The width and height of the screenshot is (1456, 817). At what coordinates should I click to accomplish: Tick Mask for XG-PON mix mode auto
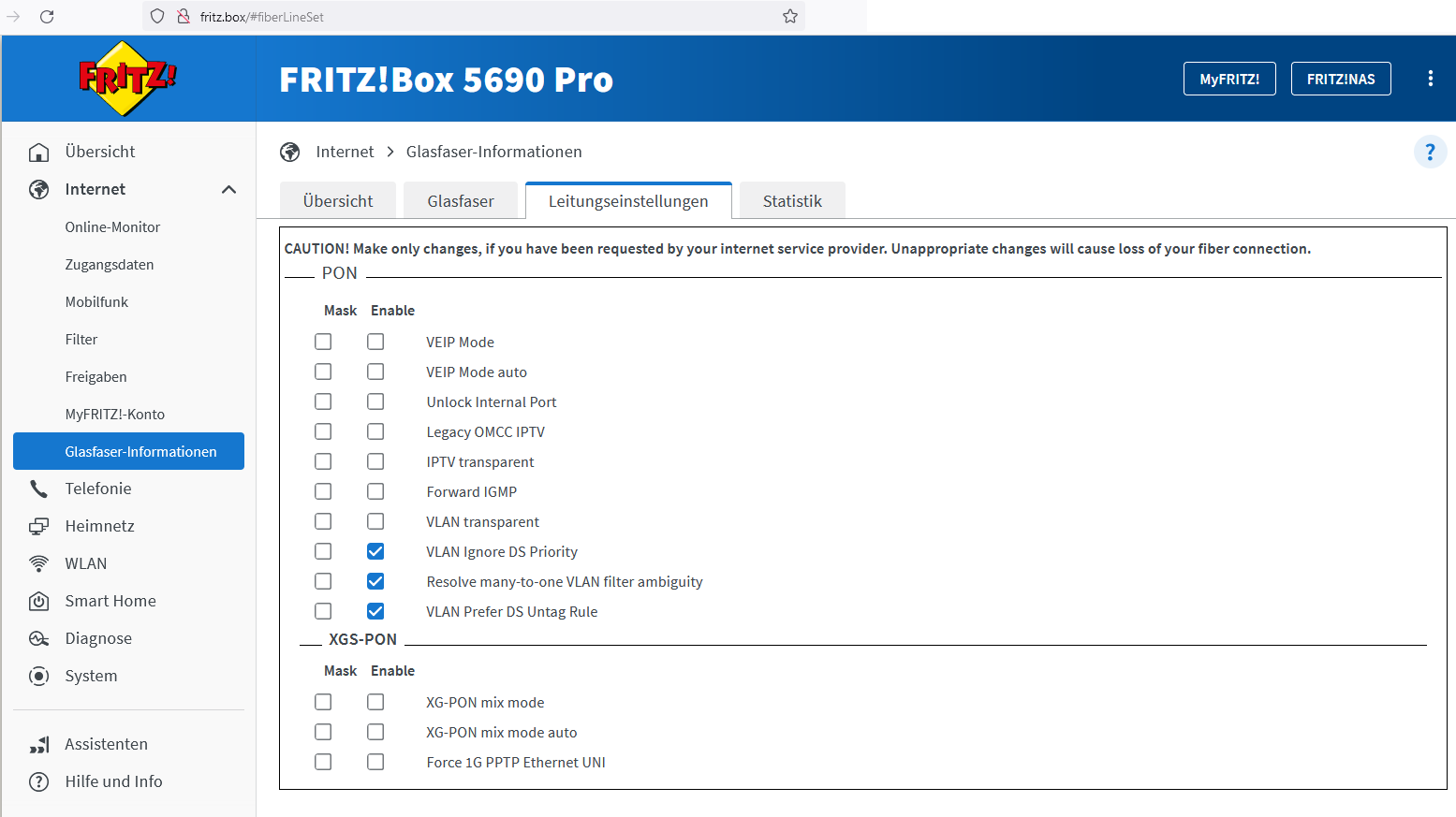(323, 732)
